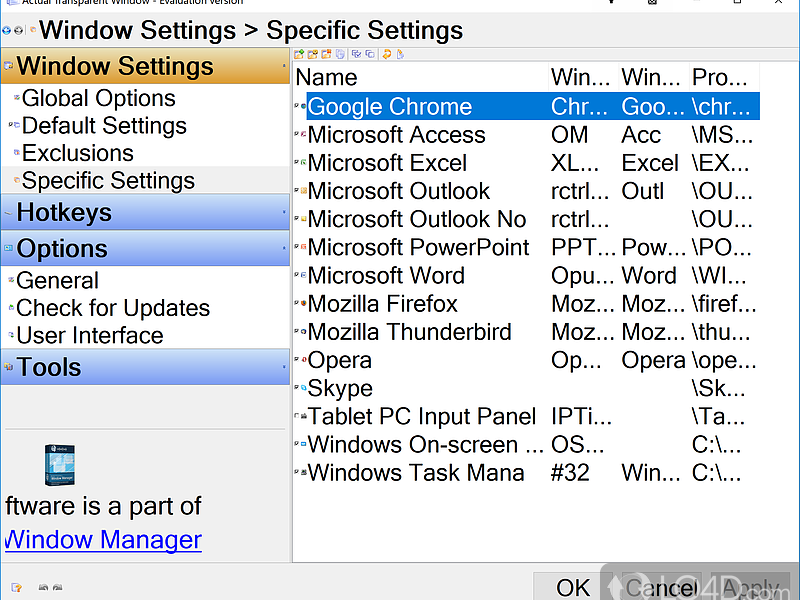Open Exclusions in sidebar
The width and height of the screenshot is (800, 600).
[x=78, y=153]
